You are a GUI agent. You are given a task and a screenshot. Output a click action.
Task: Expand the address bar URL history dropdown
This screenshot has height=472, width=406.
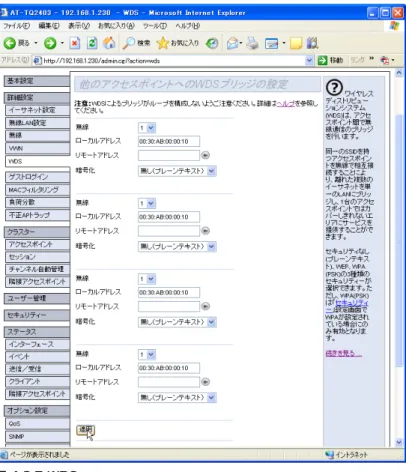[x=309, y=60]
